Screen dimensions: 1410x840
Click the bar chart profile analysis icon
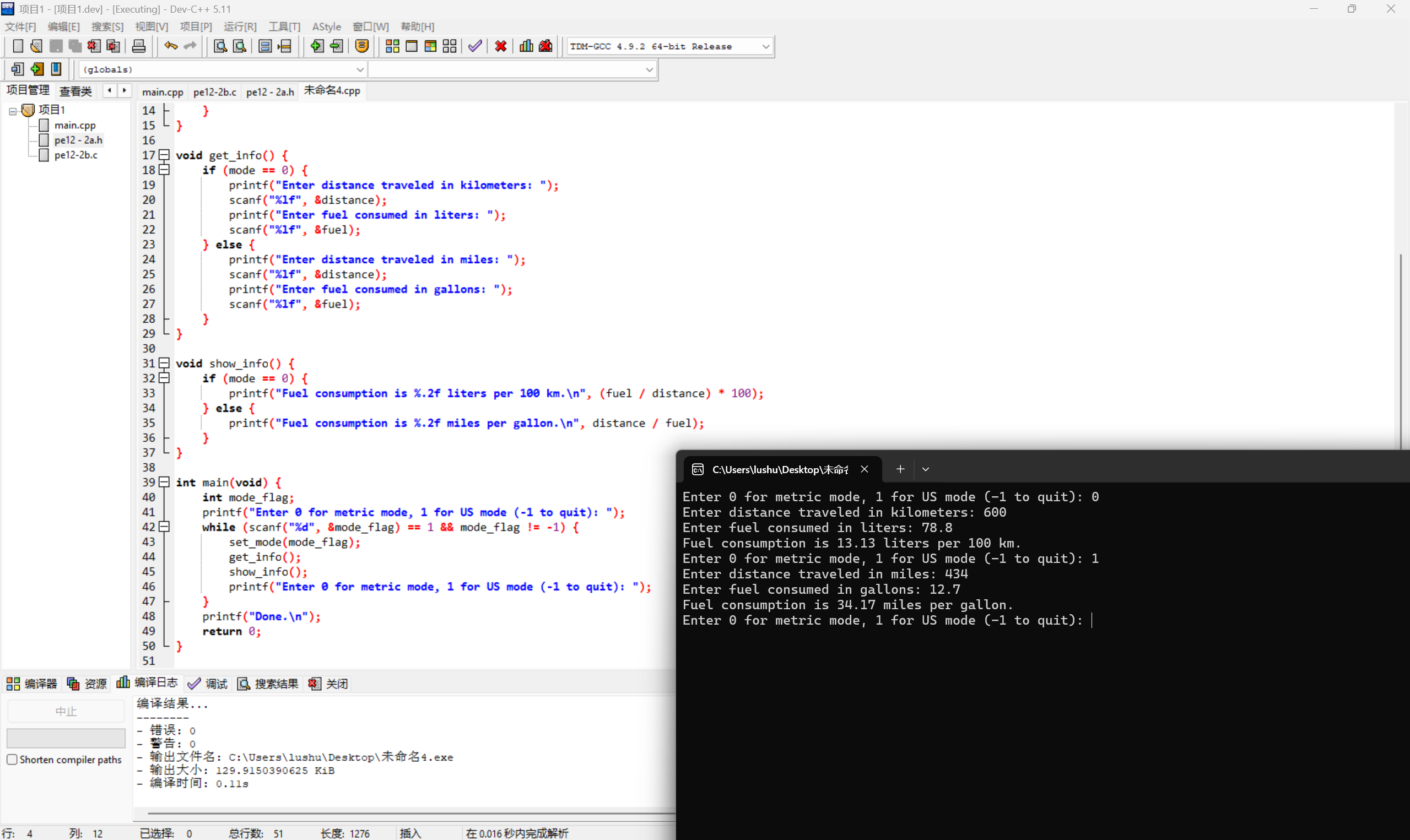coord(526,46)
